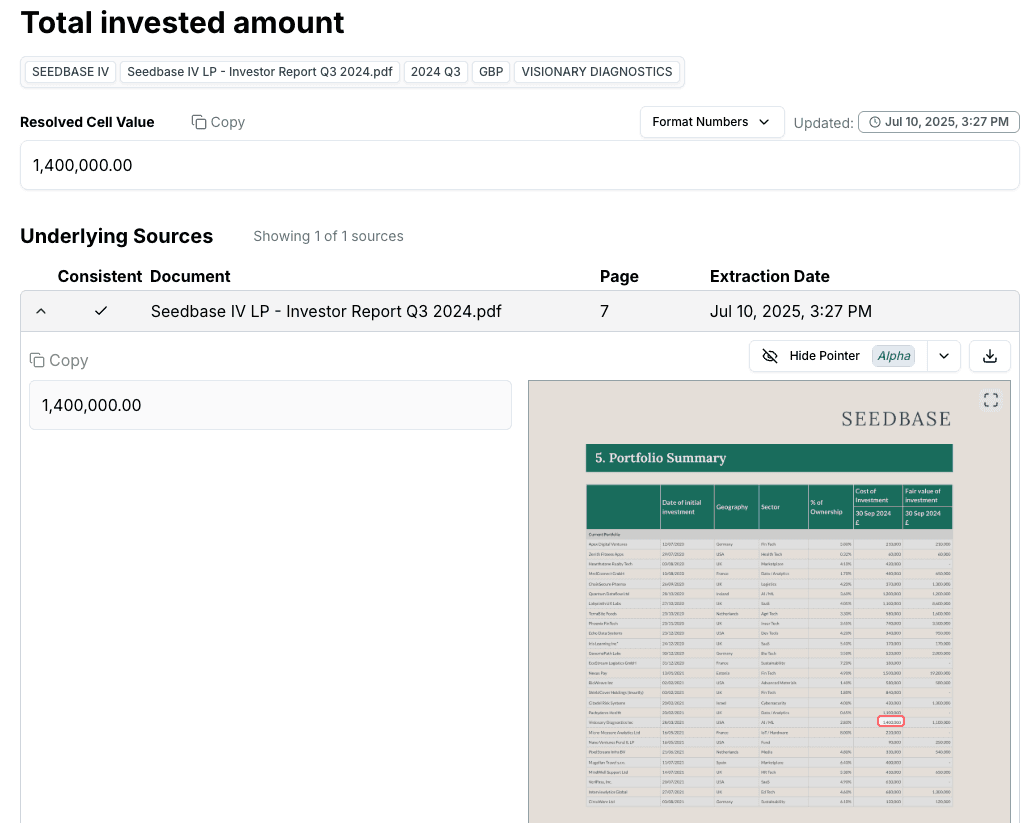Click the extraction date Jul 10, 2025 cell
Image resolution: width=1031 pixels, height=823 pixels.
tap(790, 311)
